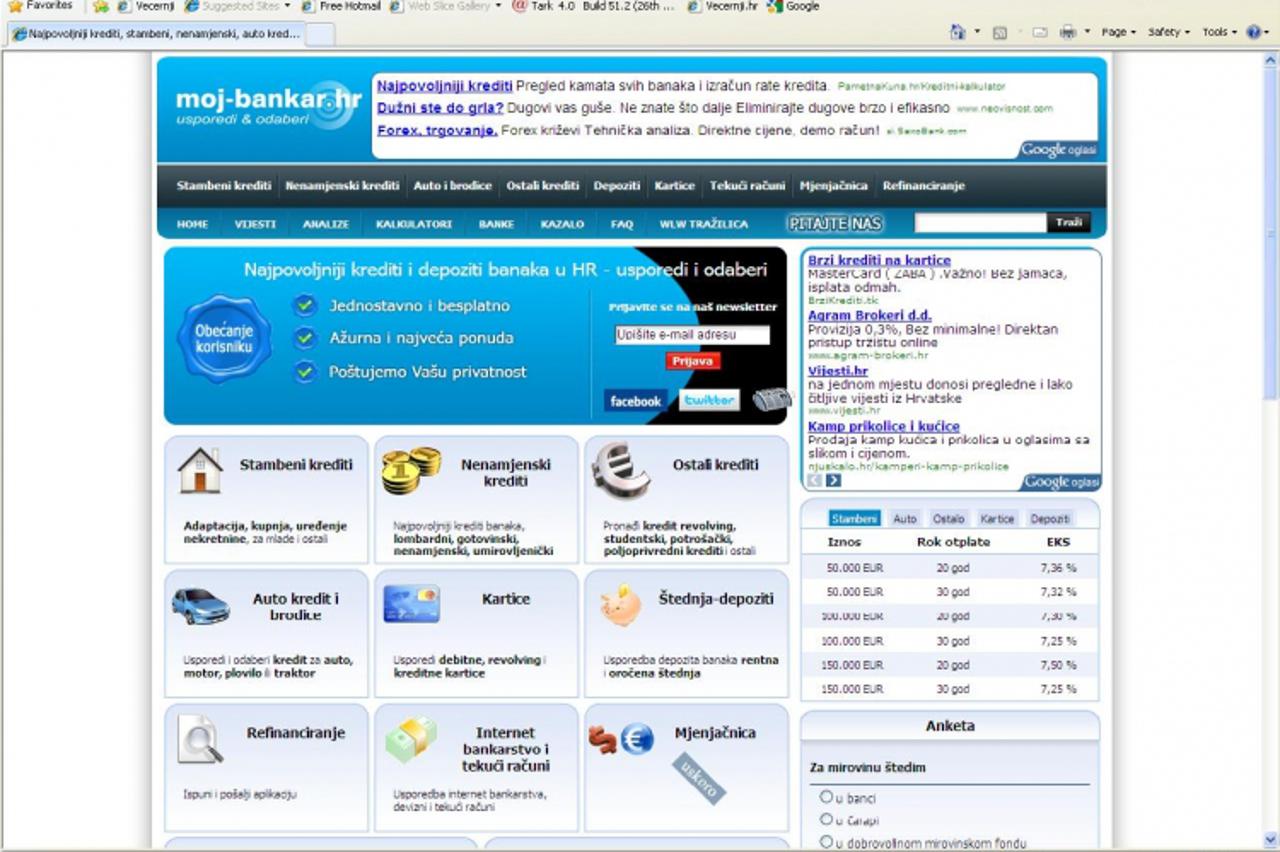Click the 'Forex, trgovanje.' ad link

click(437, 130)
